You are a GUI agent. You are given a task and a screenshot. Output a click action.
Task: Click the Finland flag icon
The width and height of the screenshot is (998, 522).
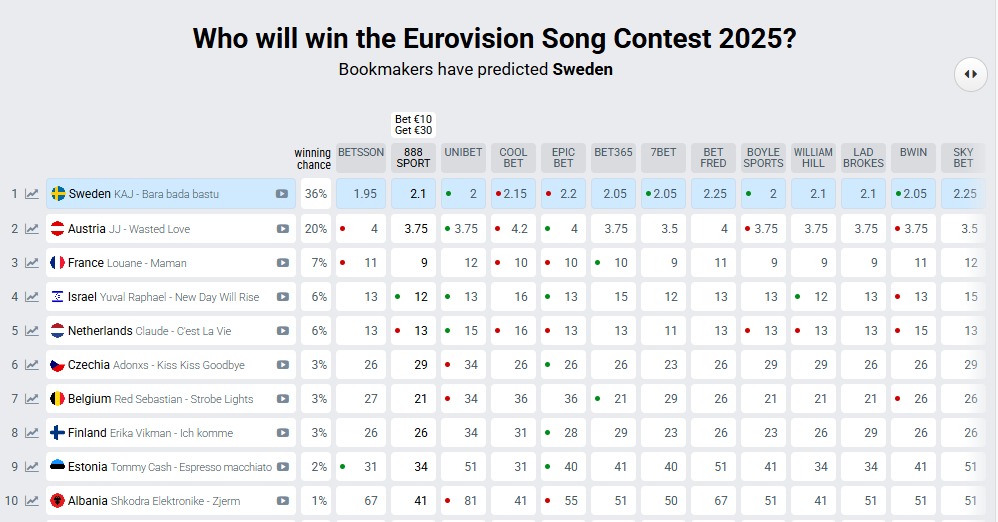58,433
